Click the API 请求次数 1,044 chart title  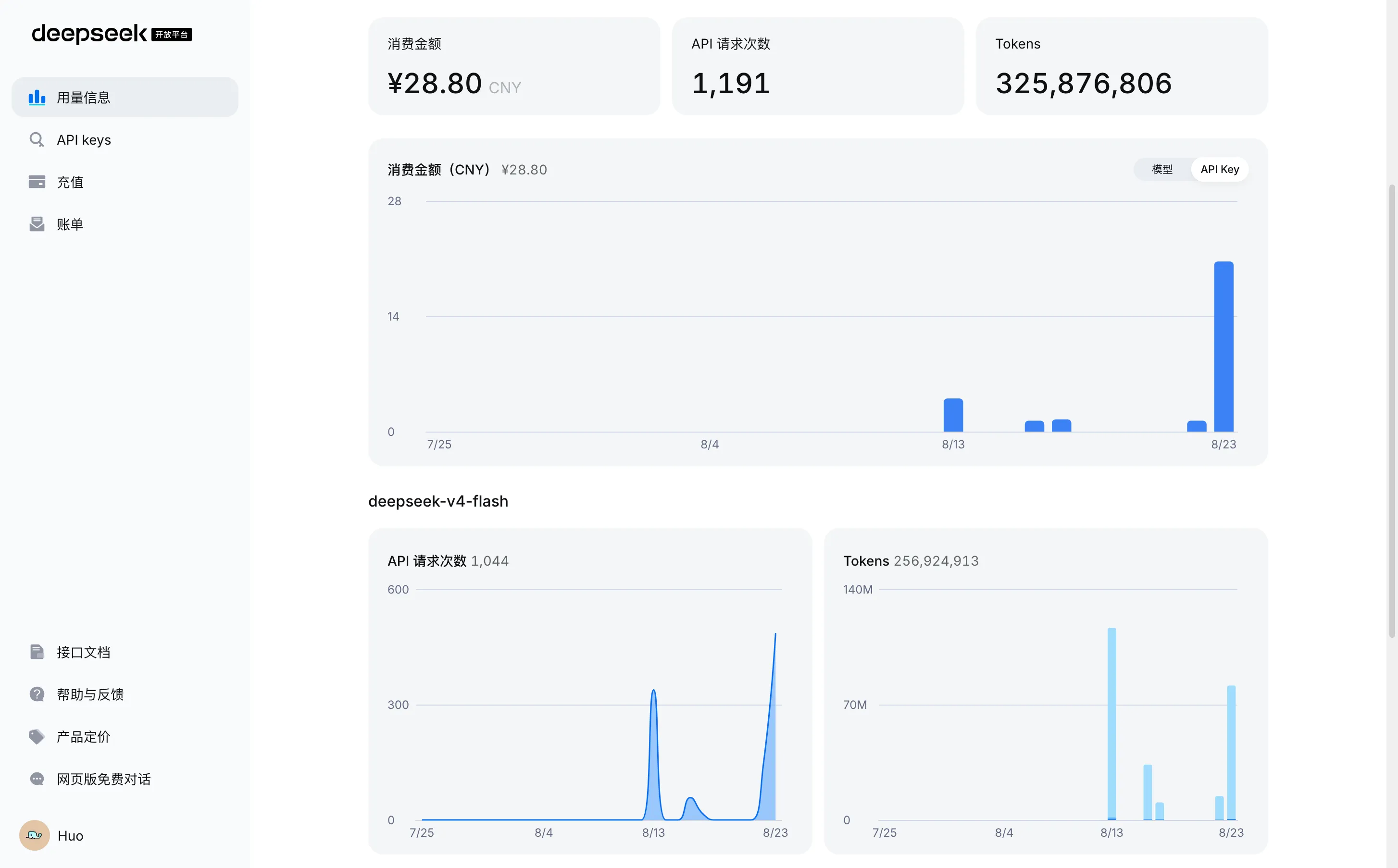pyautogui.click(x=448, y=561)
